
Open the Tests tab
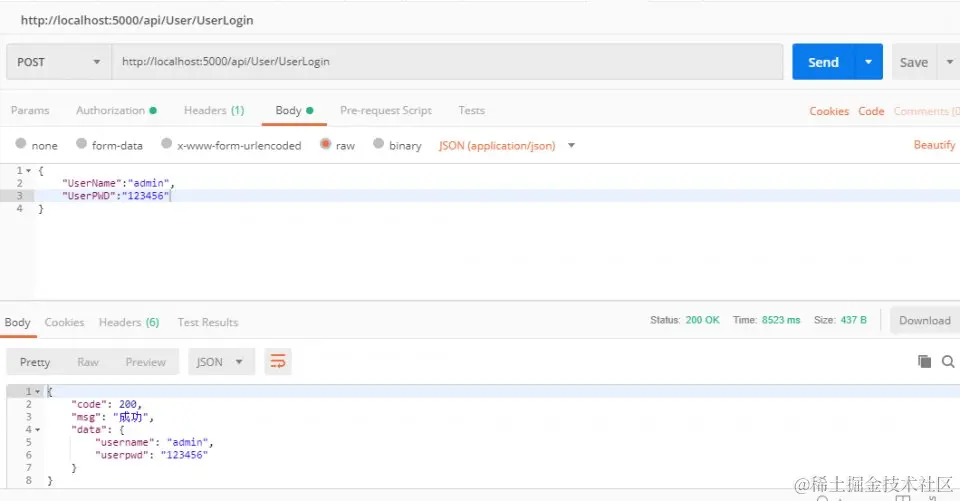click(471, 111)
